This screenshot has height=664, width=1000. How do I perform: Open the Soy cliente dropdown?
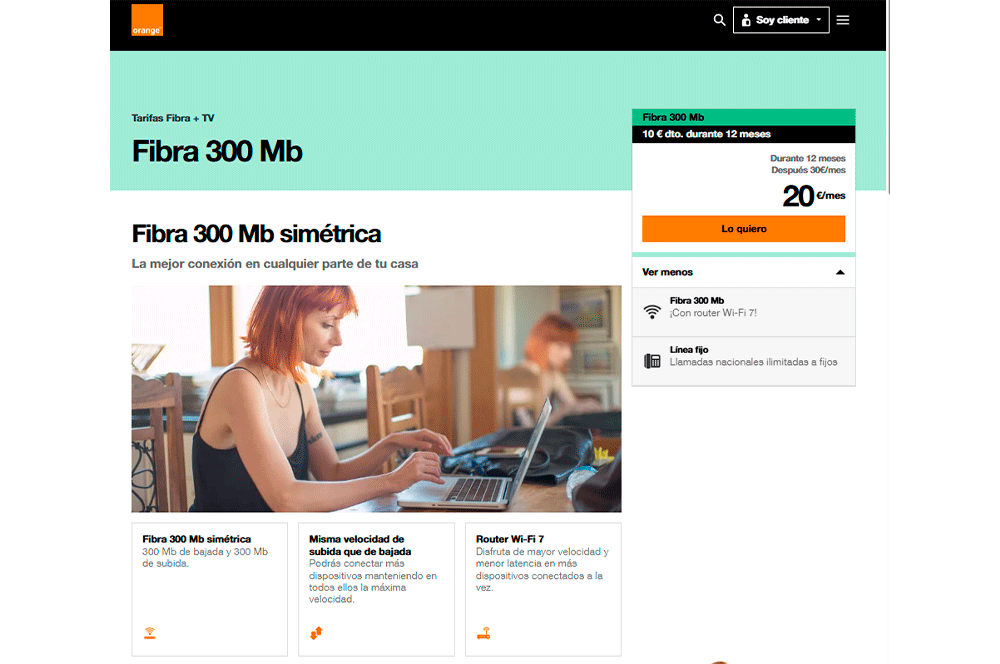coord(781,19)
